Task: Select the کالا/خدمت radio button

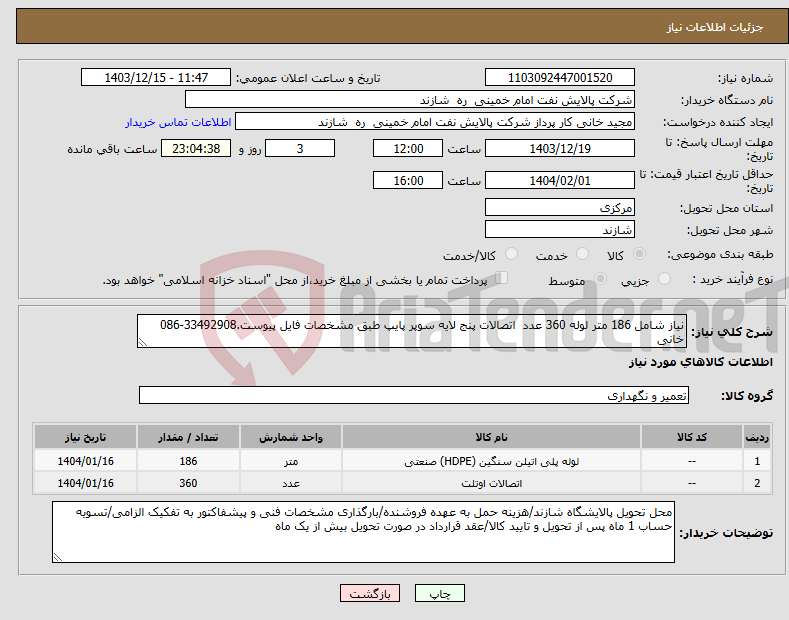Action: [x=511, y=254]
